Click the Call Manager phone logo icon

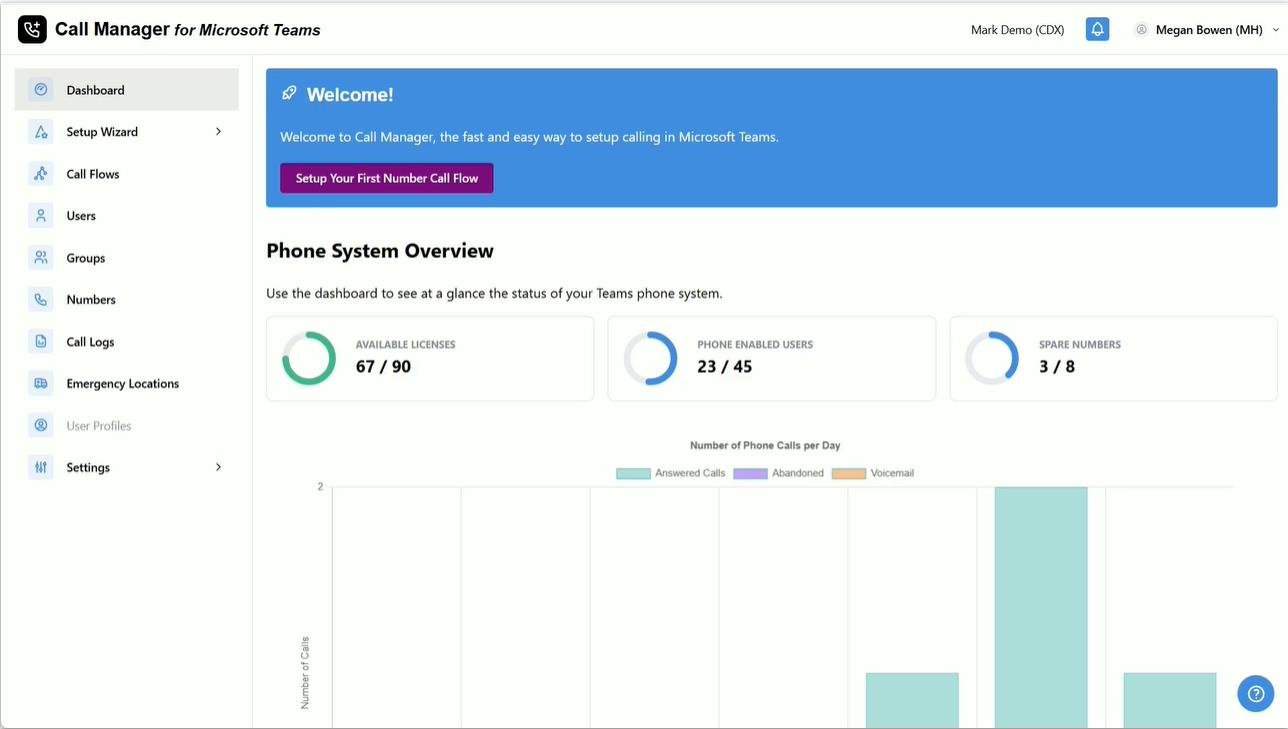pos(32,30)
